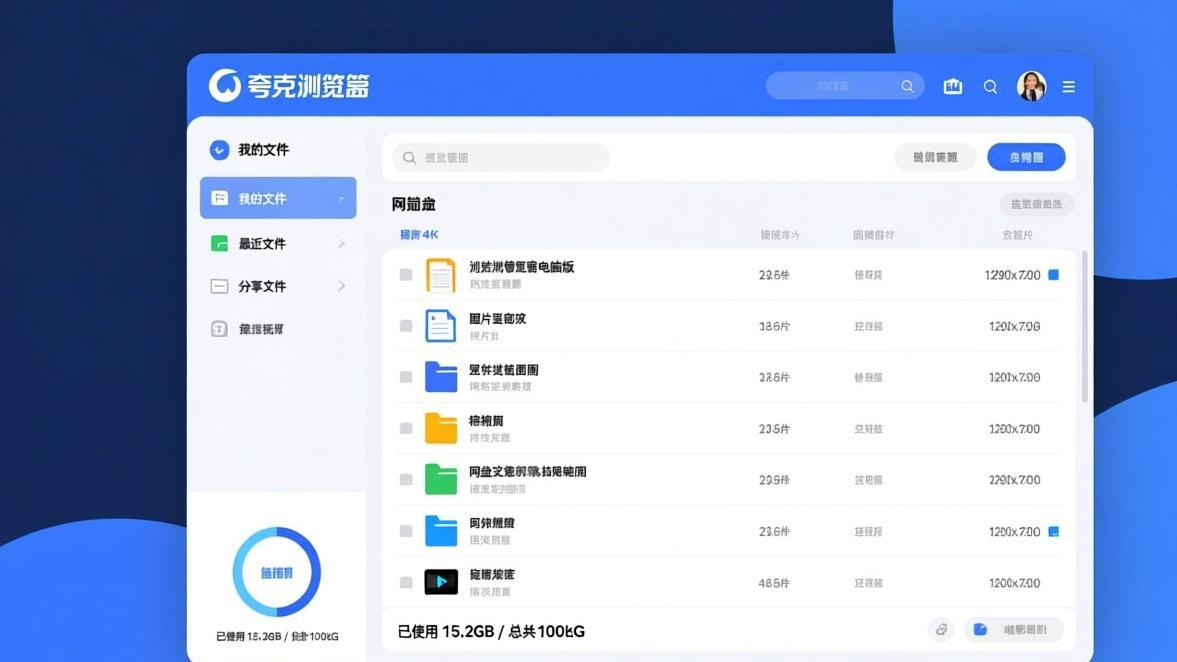Viewport: 1177px width, 662px height.
Task: Click the storage usage text under the ring
Action: [x=277, y=636]
